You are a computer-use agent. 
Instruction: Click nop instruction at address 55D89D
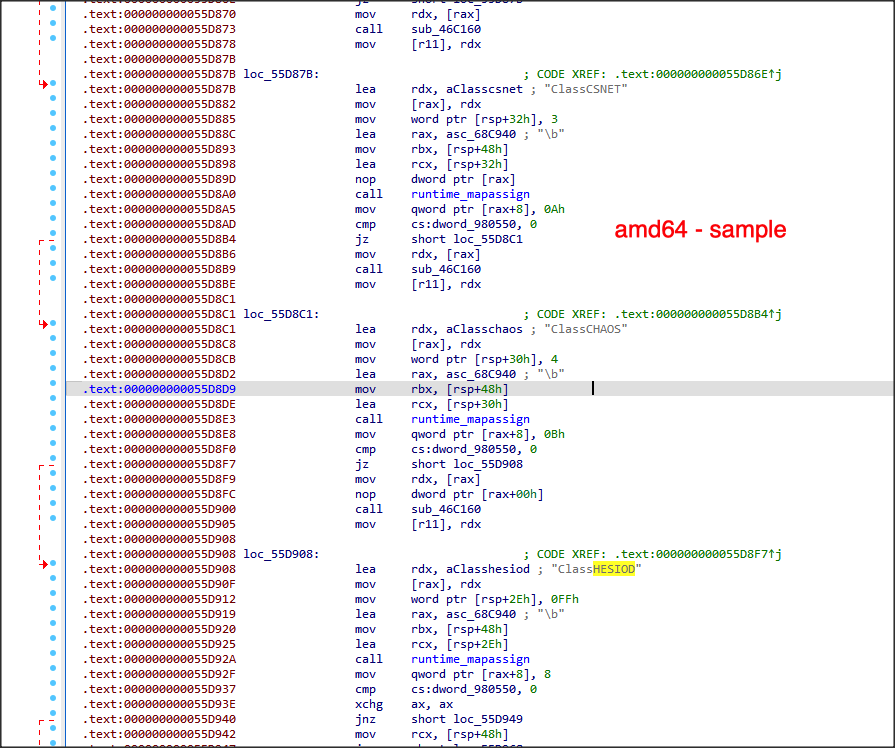(x=436, y=179)
